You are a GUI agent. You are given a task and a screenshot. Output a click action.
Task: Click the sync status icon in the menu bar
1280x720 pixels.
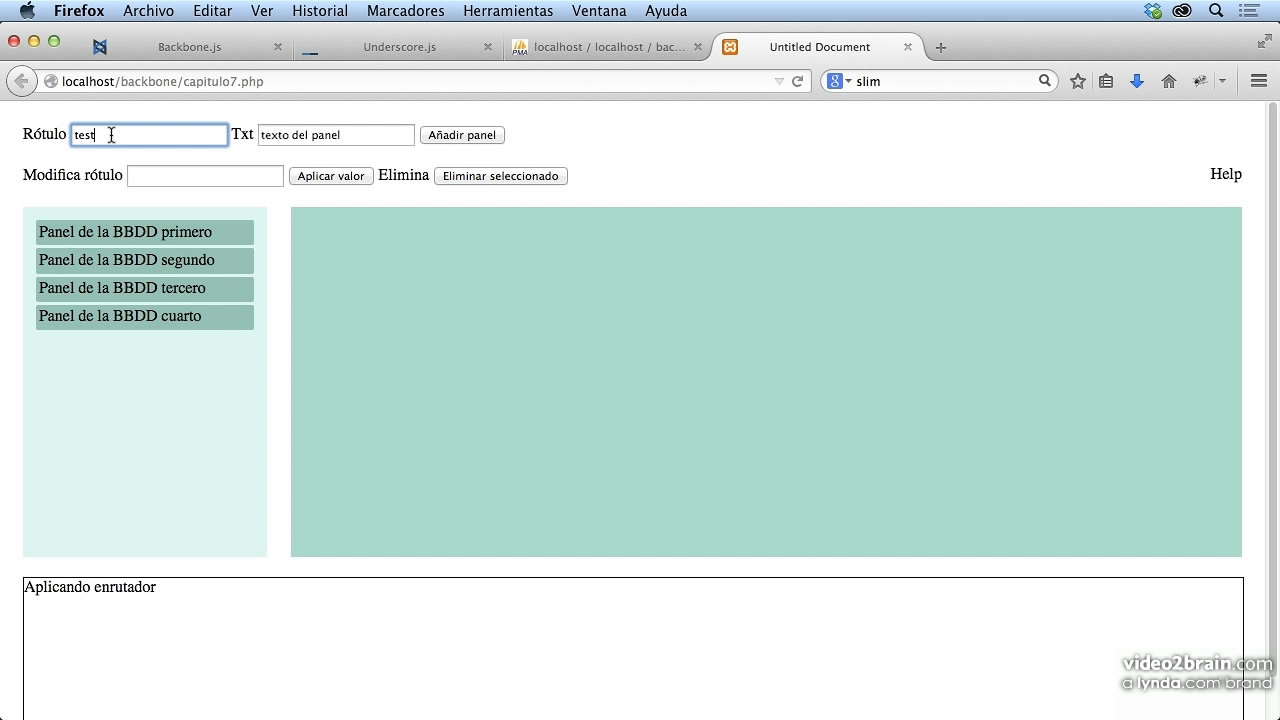[1153, 11]
